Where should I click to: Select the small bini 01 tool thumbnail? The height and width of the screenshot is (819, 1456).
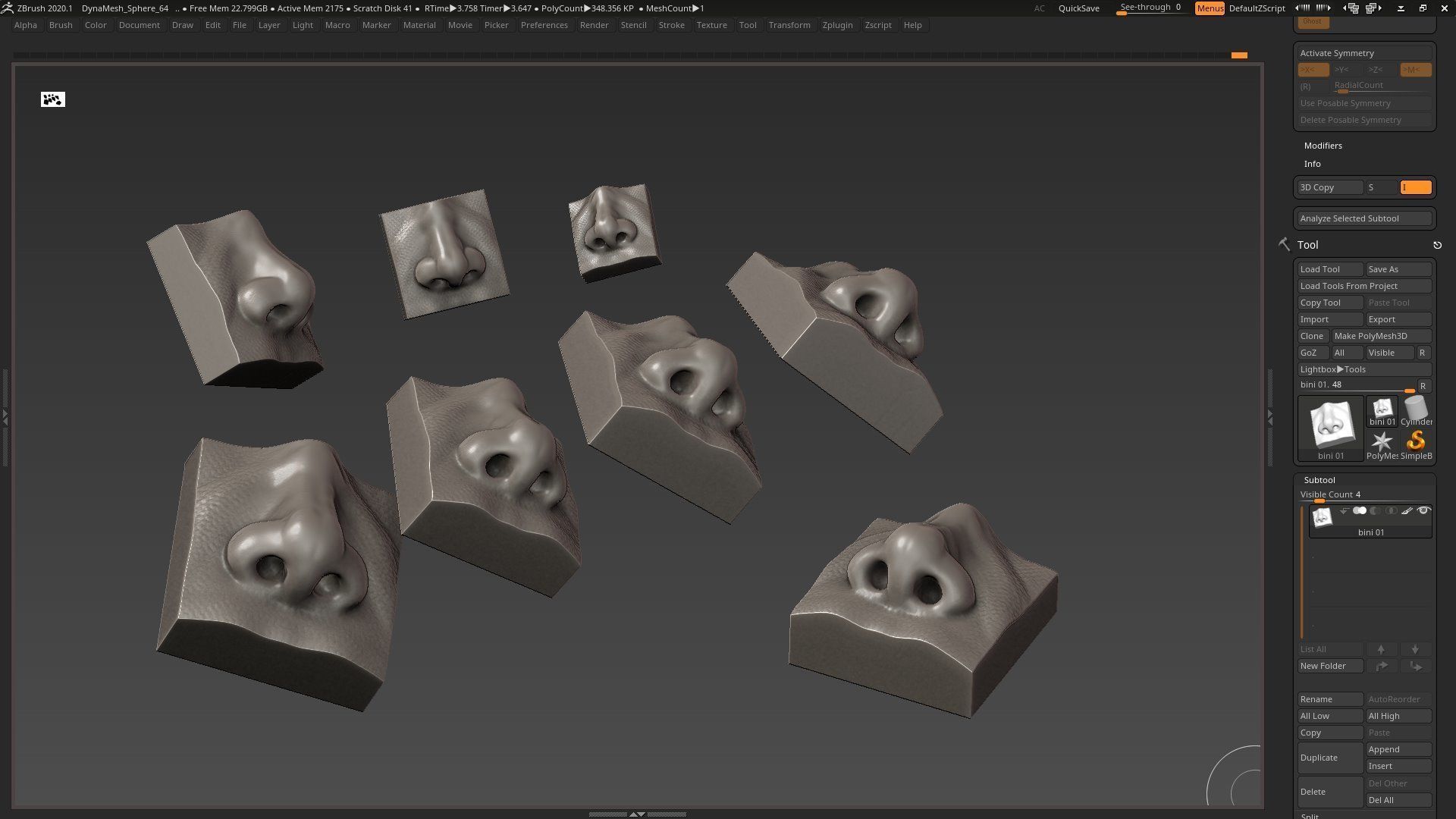(1382, 410)
